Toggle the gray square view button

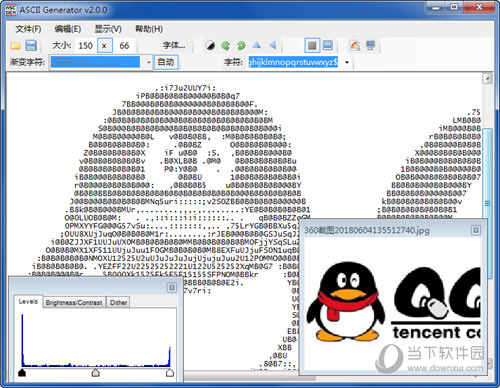(x=312, y=46)
